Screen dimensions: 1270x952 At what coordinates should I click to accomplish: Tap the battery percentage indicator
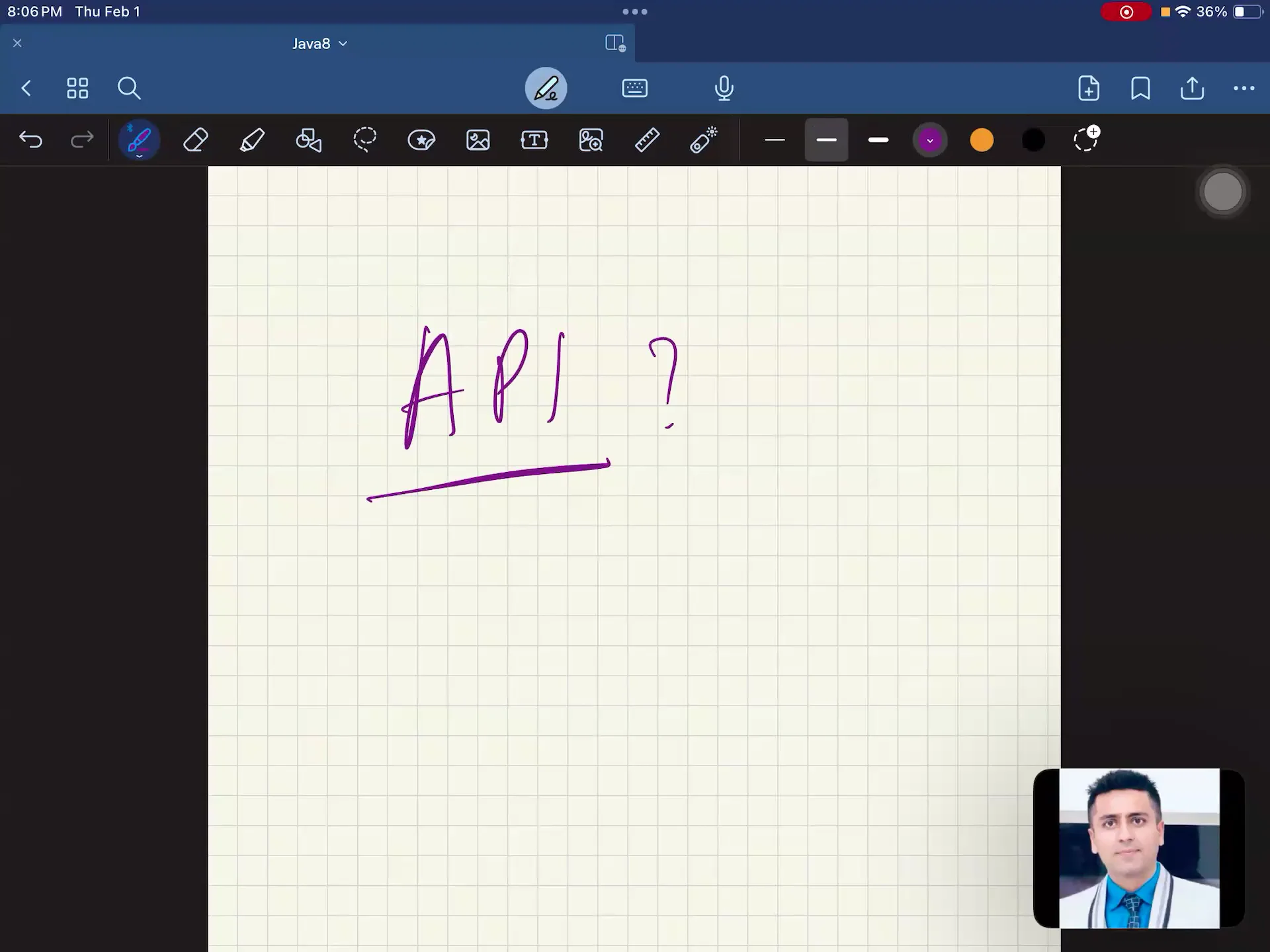tap(1212, 12)
